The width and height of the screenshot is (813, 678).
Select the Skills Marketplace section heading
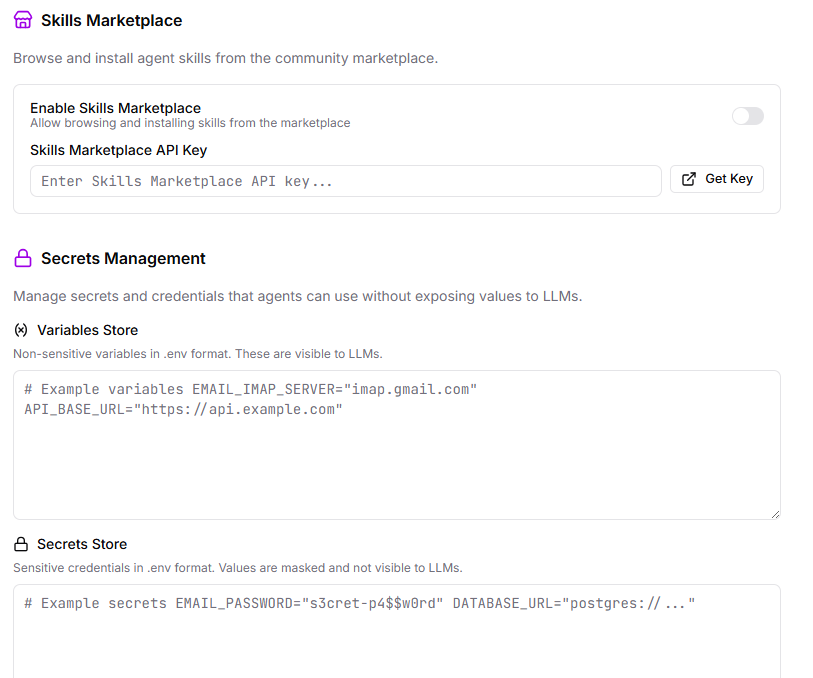tap(111, 20)
